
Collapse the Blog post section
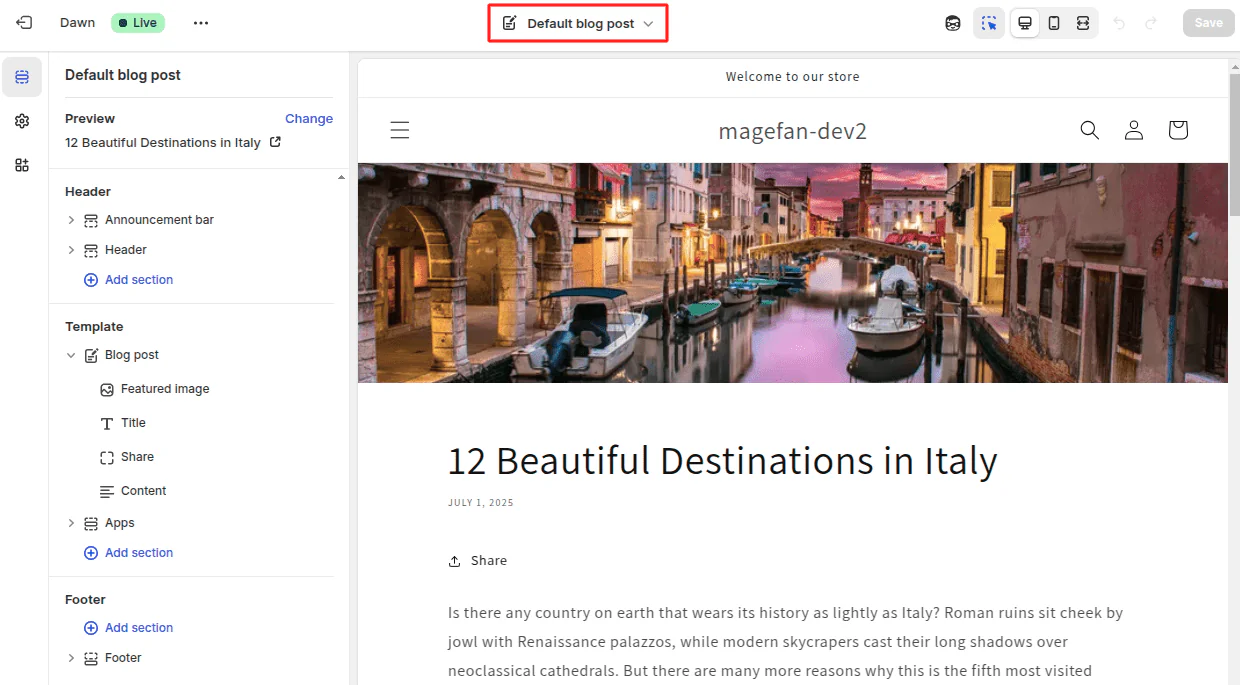pos(71,355)
